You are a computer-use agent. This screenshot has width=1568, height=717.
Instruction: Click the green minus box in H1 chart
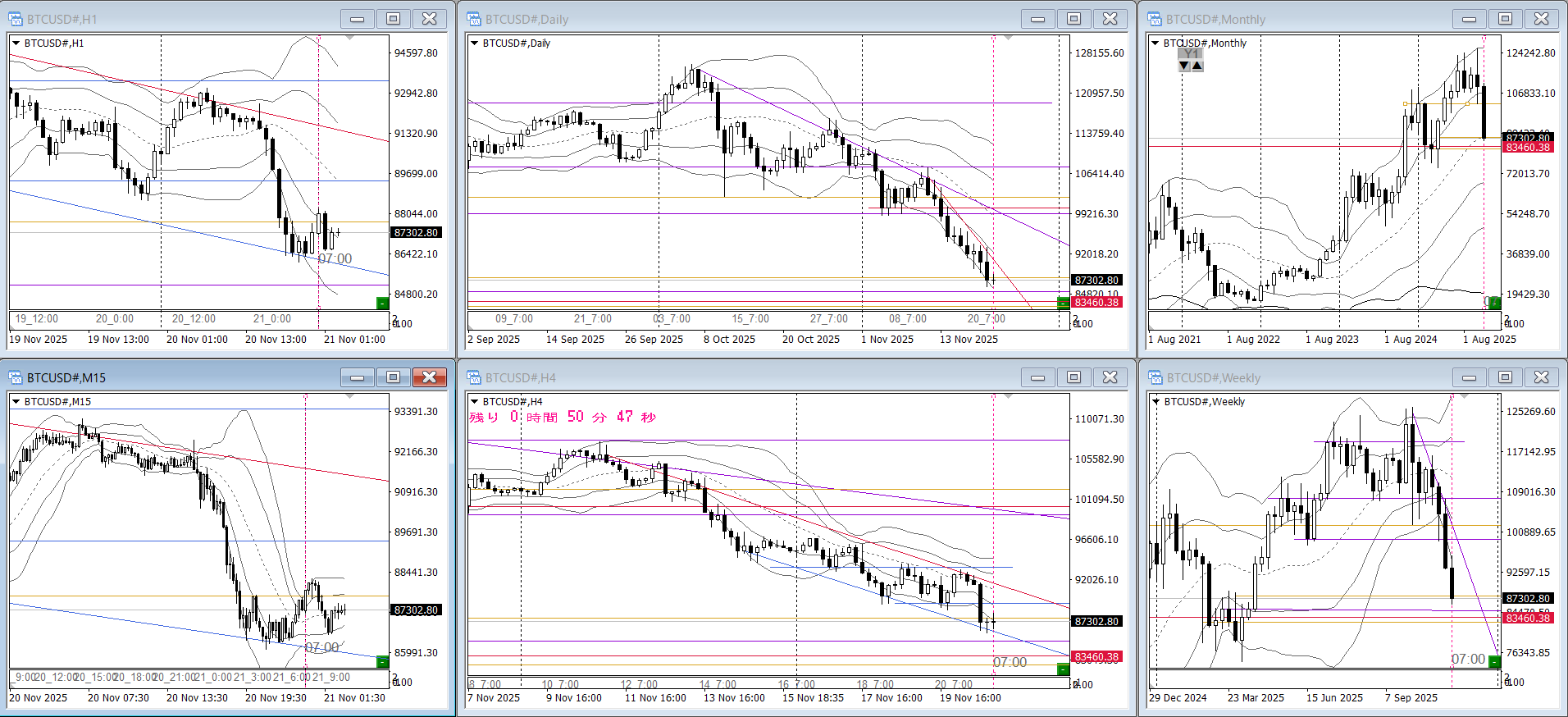pyautogui.click(x=382, y=304)
